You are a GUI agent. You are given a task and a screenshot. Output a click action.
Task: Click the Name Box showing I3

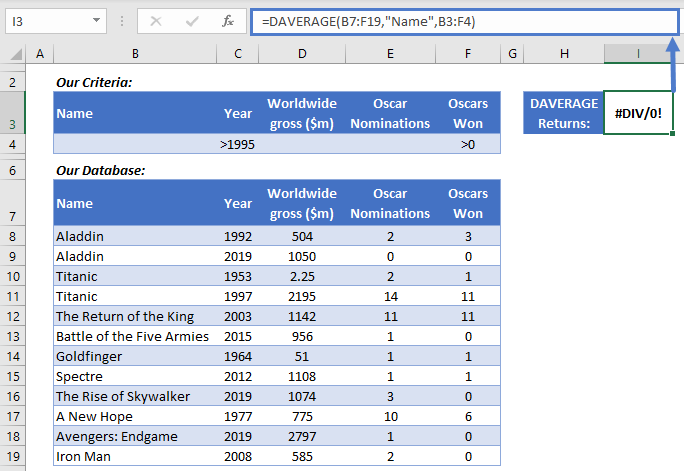tap(56, 21)
